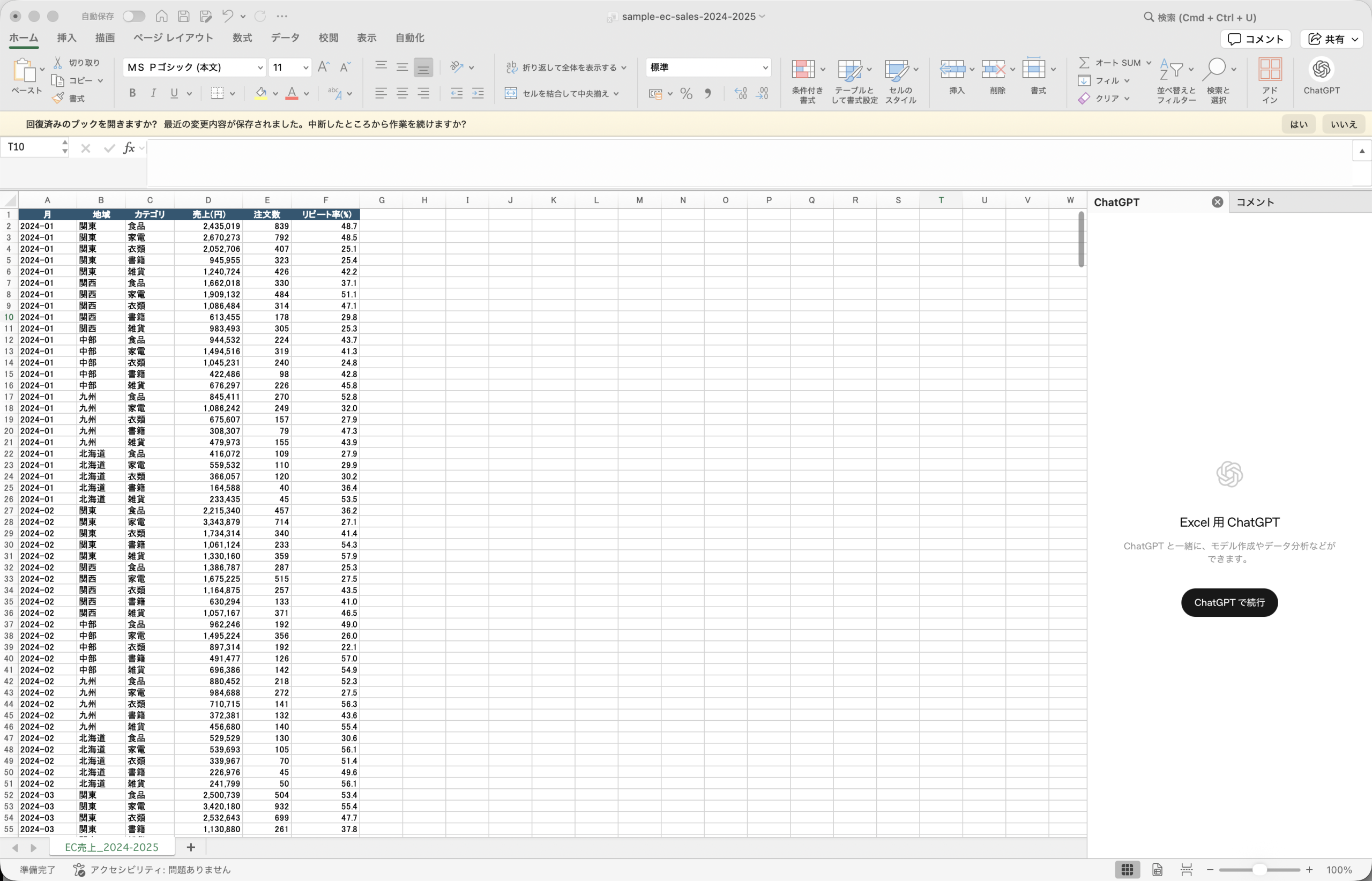Apply italic formatting with I icon
Screen dimensions: 1372x881
pos(153,93)
